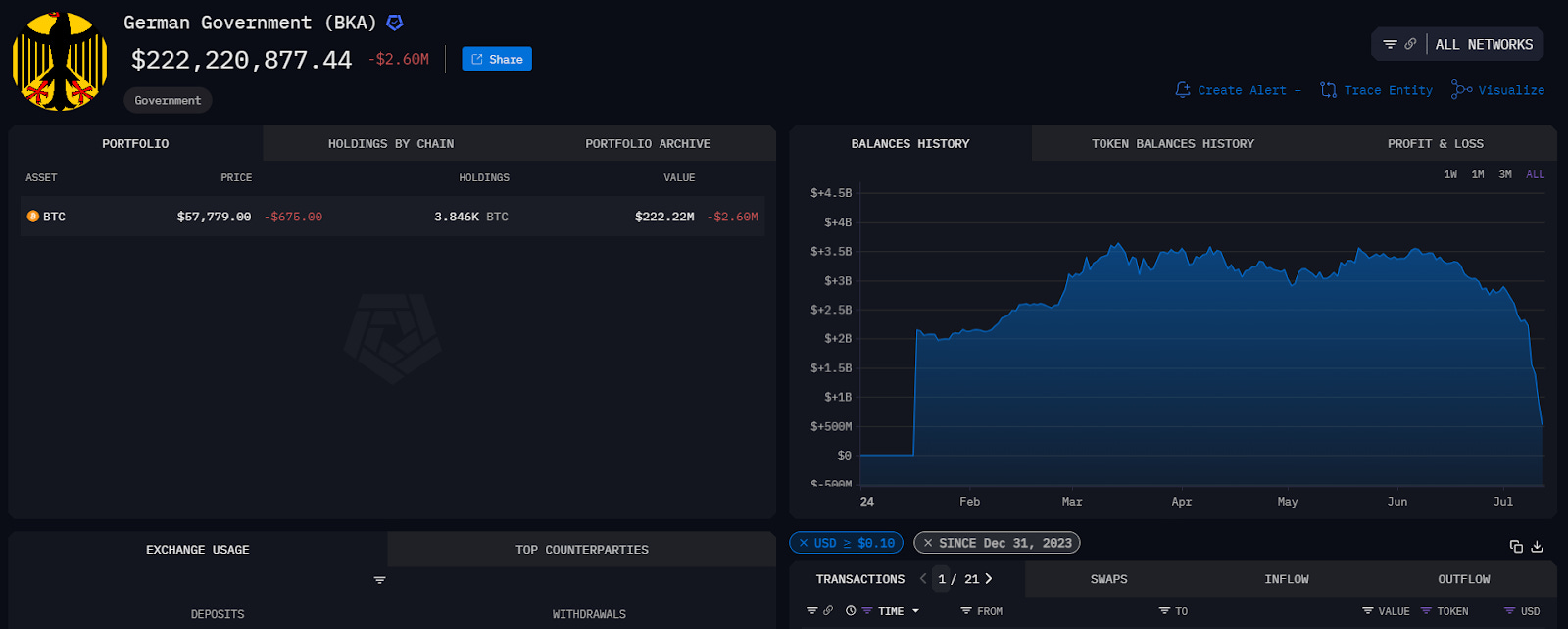Click the VALUE column filter icon

tap(1368, 611)
